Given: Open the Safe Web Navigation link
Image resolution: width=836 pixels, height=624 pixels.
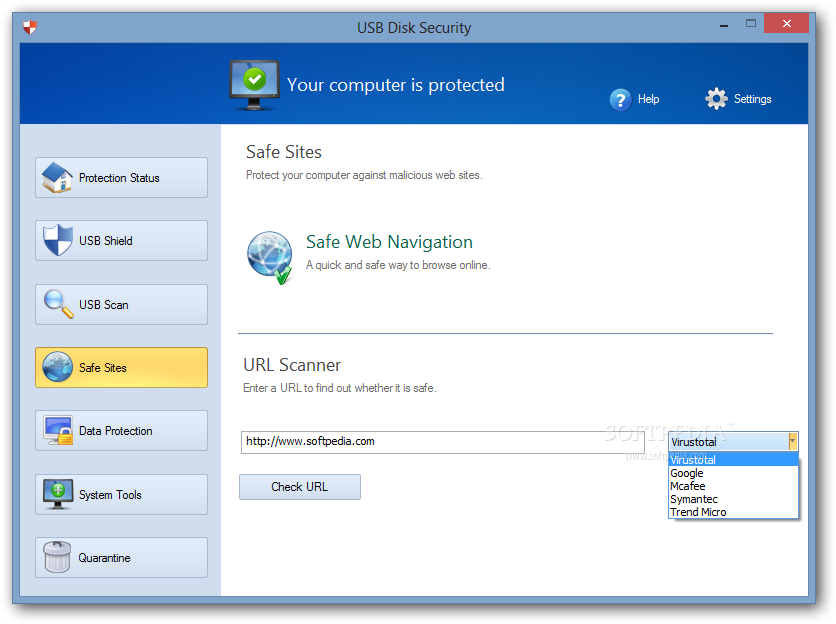Looking at the screenshot, I should [x=389, y=242].
